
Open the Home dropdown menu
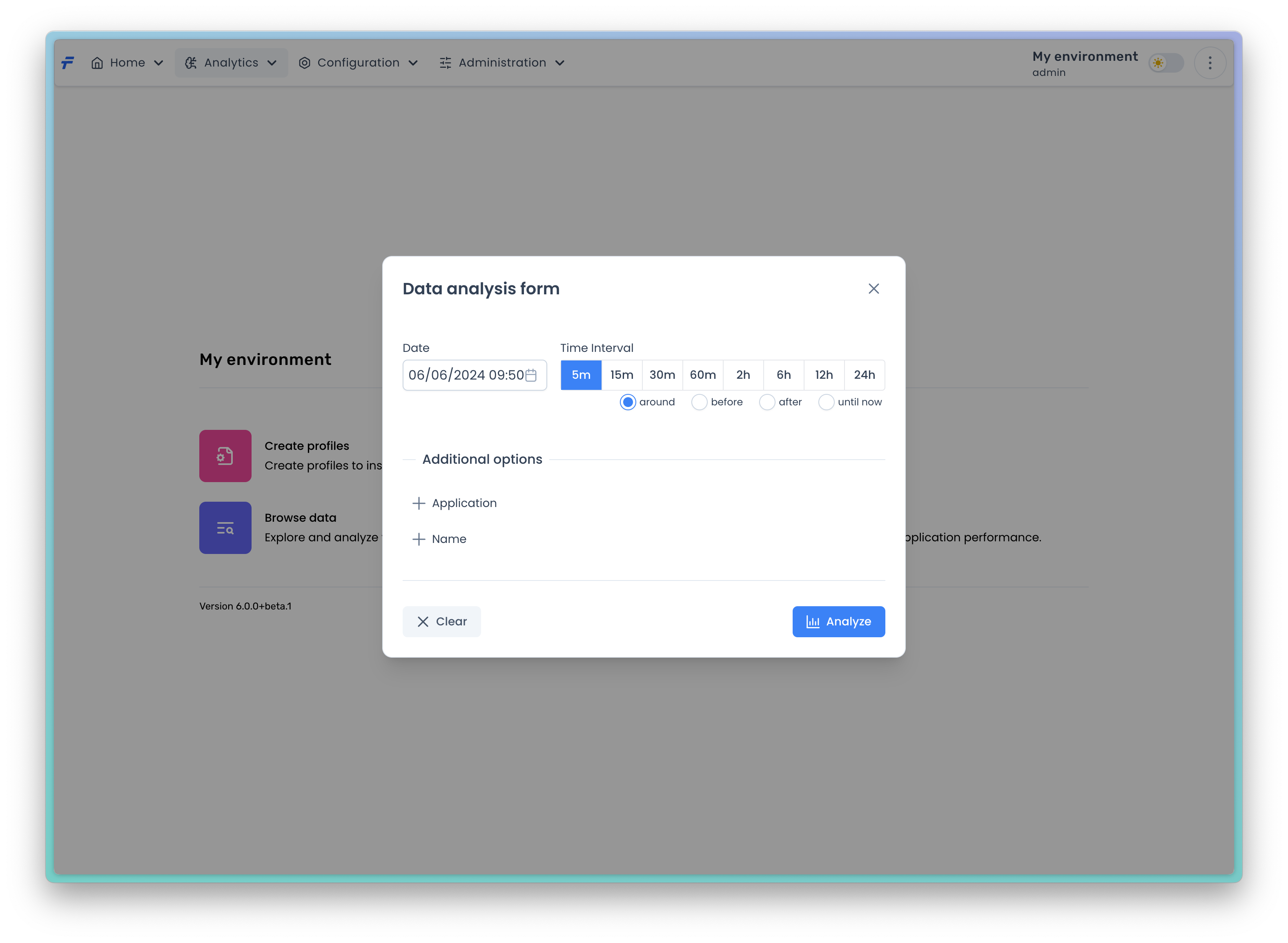127,63
